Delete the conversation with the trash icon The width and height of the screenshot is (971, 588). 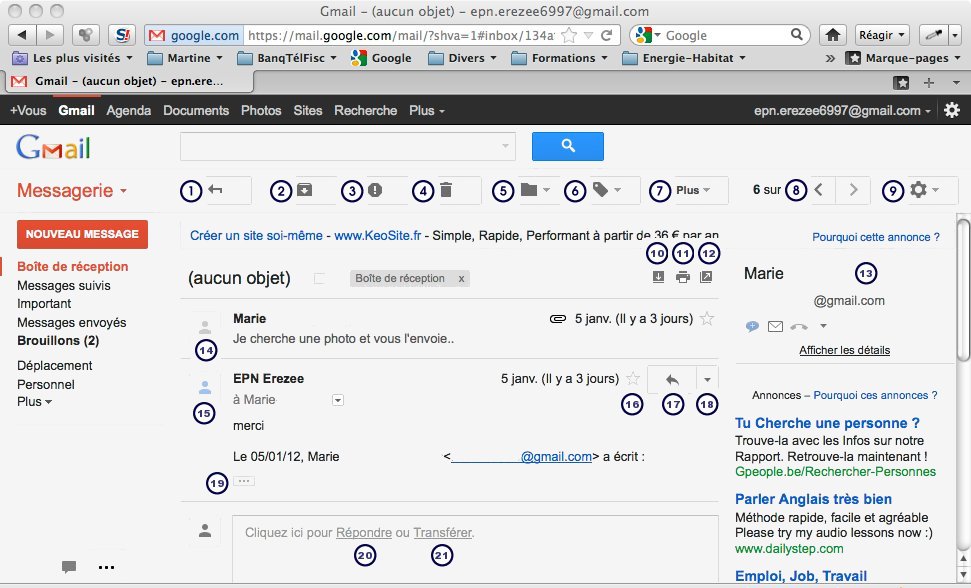[x=446, y=190]
